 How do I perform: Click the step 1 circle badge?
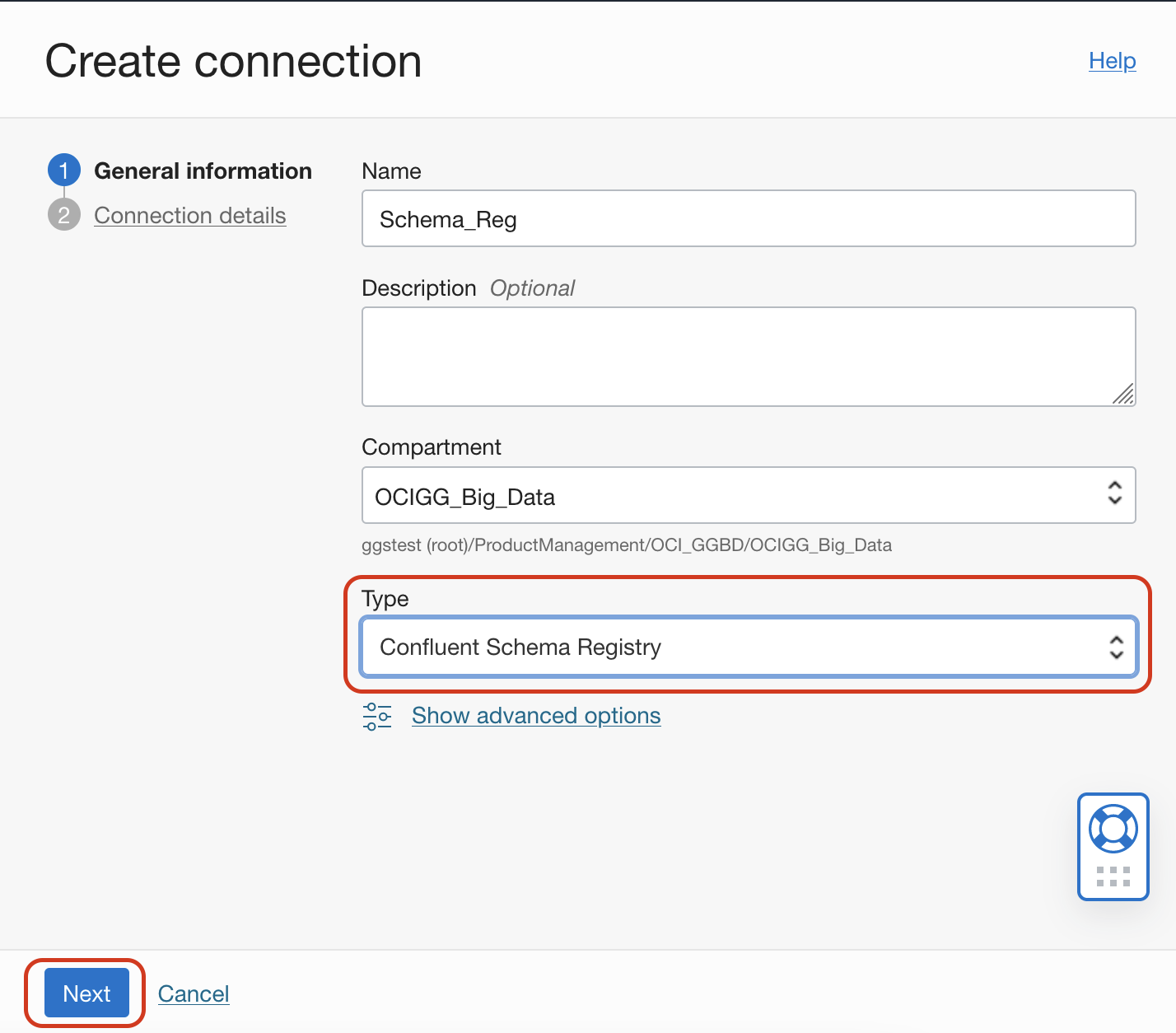pos(63,170)
